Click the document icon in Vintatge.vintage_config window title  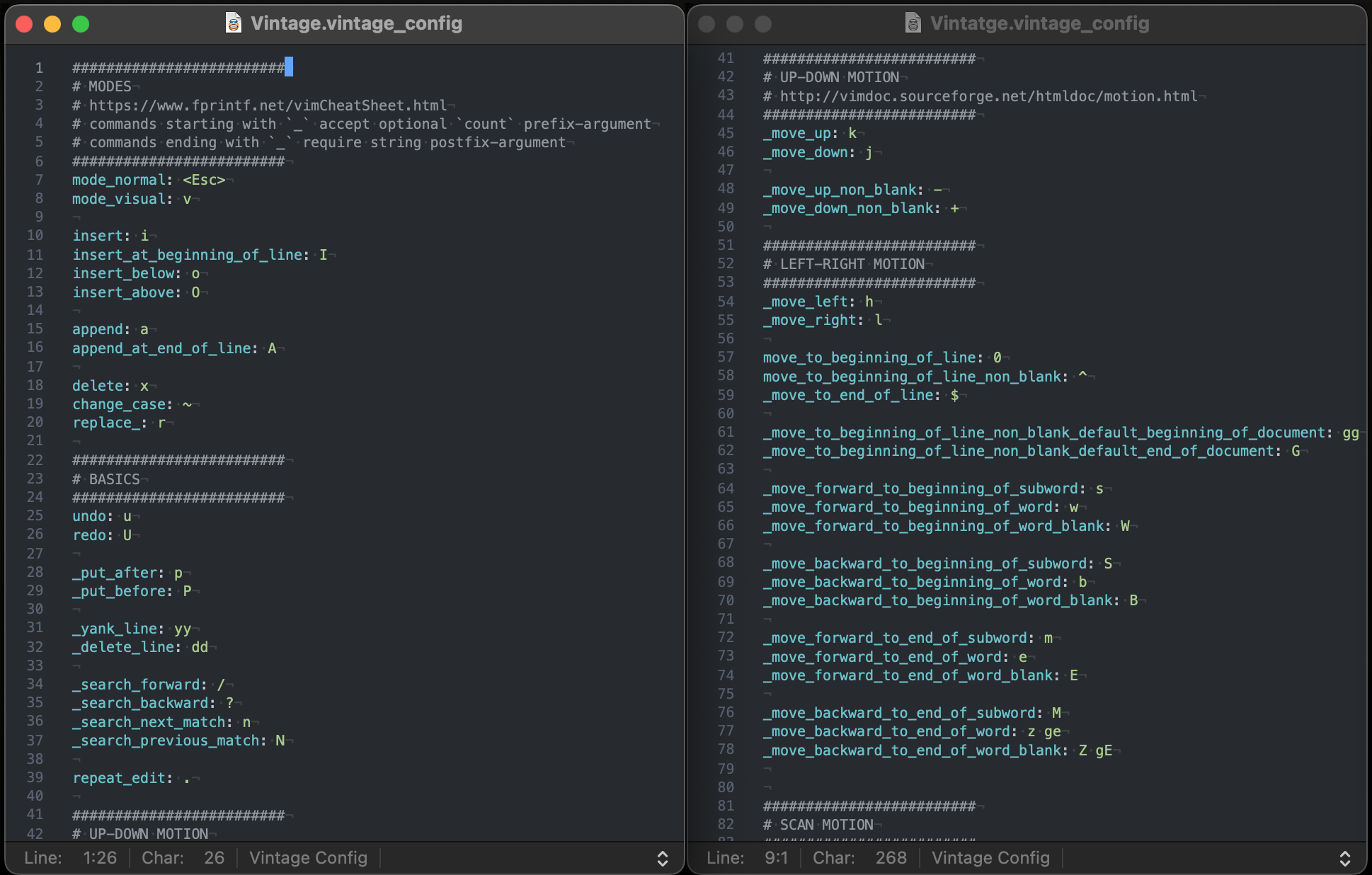pos(913,23)
